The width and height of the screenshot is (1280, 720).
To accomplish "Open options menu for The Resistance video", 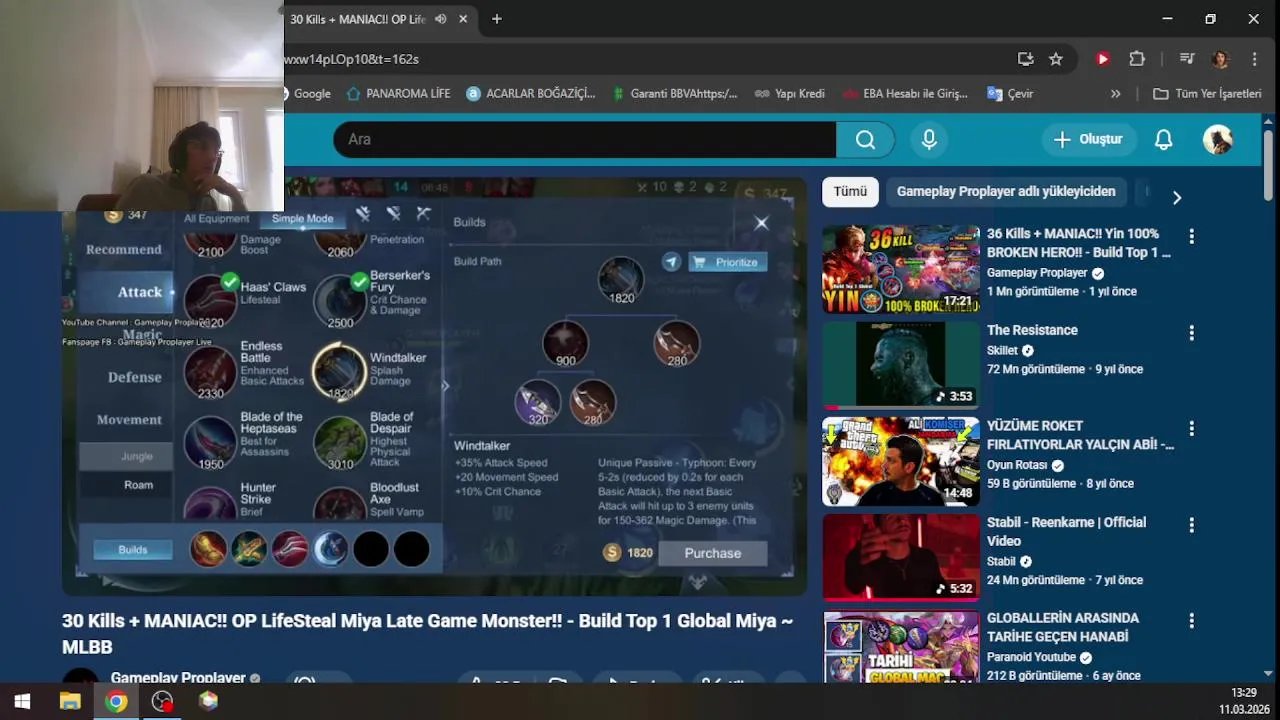I will tap(1191, 333).
